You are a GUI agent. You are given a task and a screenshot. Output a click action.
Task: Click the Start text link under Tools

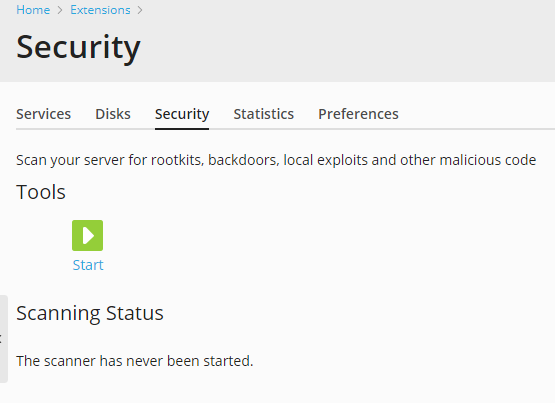(x=88, y=265)
